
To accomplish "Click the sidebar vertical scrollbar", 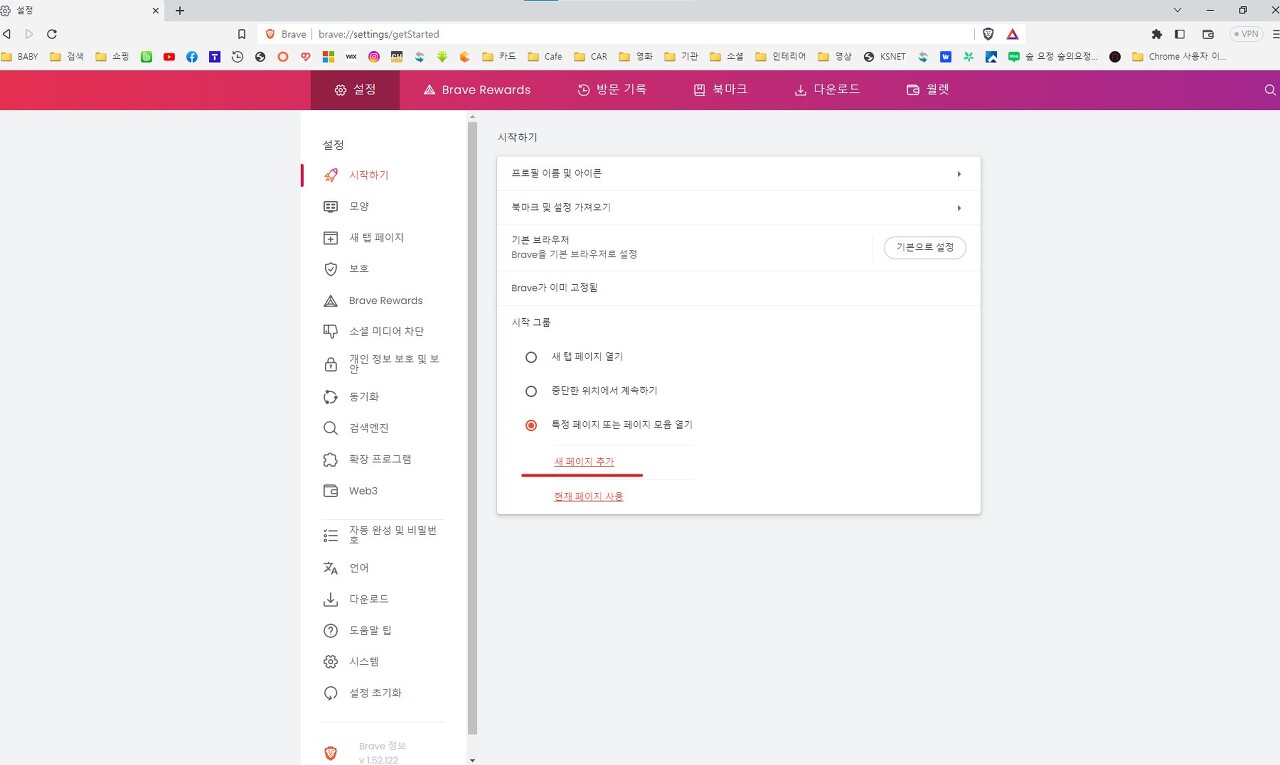I will point(473,428).
